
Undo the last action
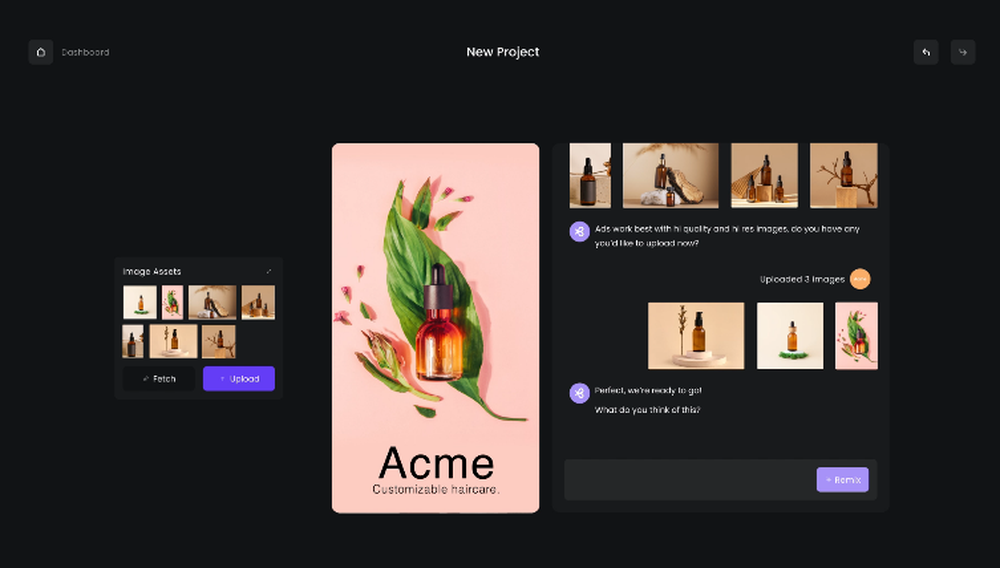(x=926, y=52)
